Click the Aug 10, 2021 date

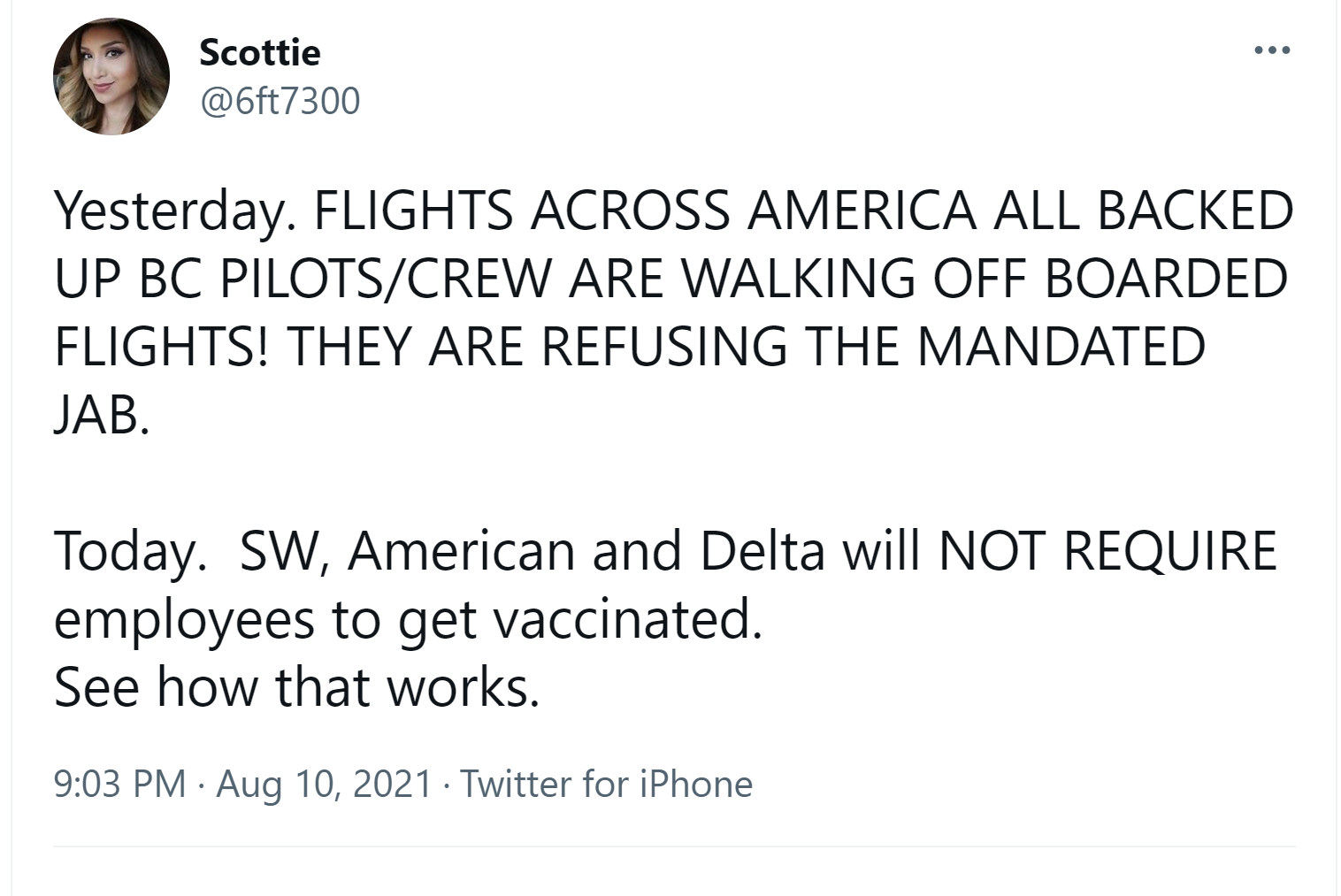(x=324, y=784)
